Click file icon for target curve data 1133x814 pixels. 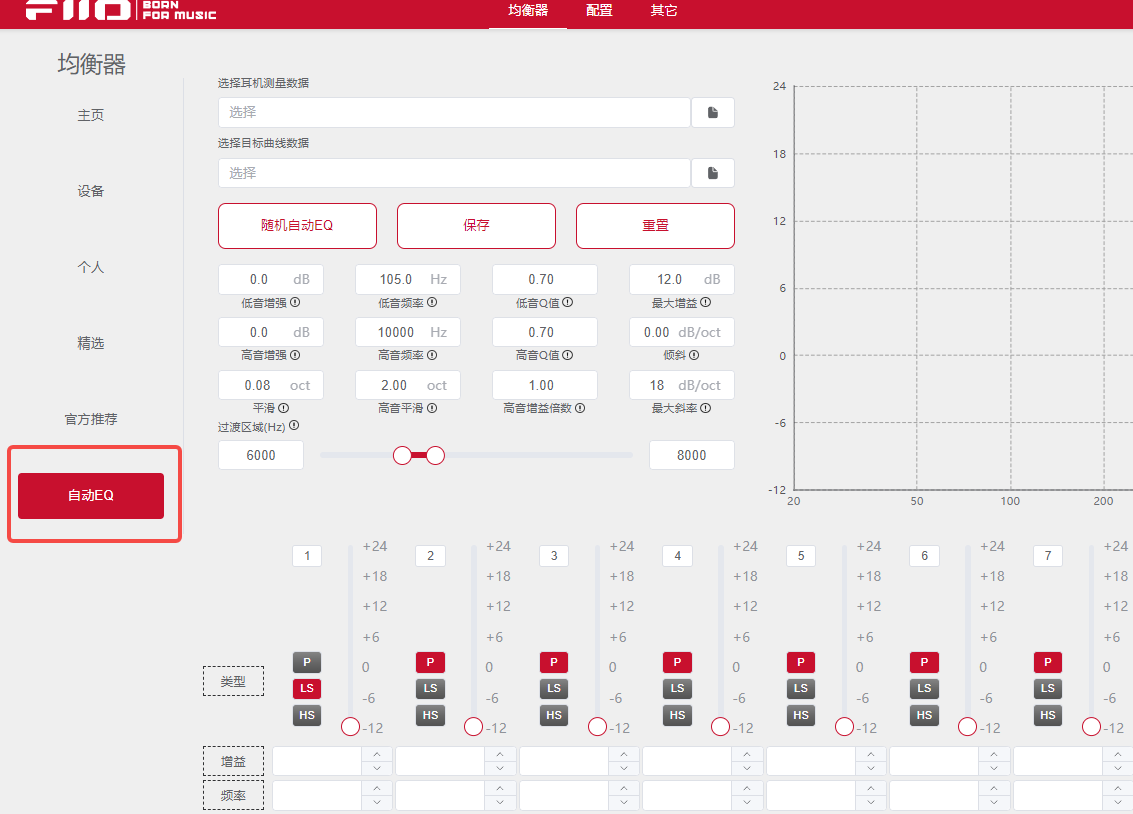[713, 173]
